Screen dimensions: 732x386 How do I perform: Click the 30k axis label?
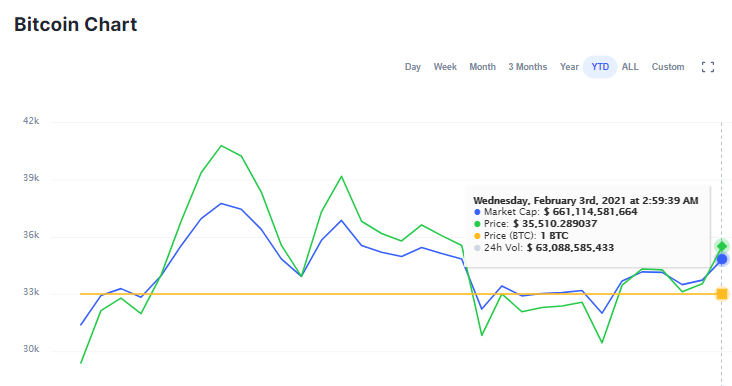[x=31, y=349]
